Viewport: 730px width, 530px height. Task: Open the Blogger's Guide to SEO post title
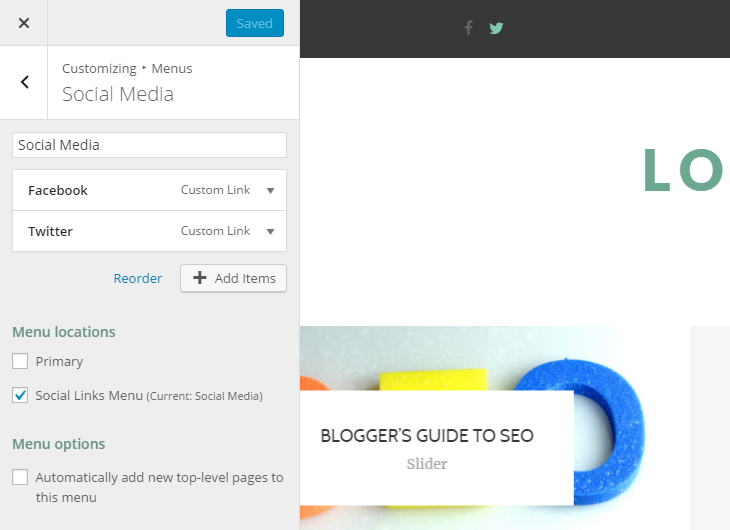[427, 435]
